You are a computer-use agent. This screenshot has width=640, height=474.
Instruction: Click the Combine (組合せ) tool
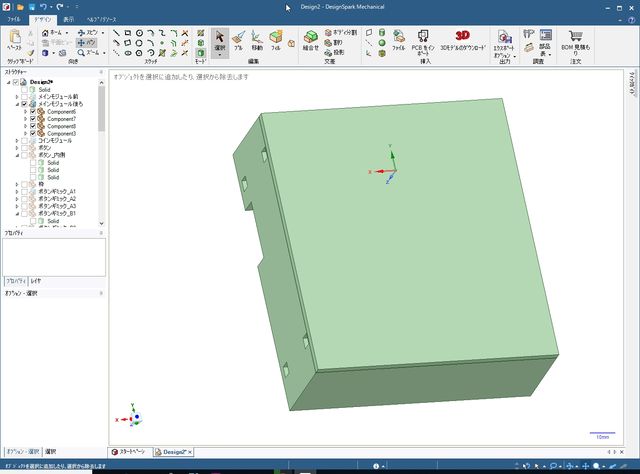coord(311,41)
